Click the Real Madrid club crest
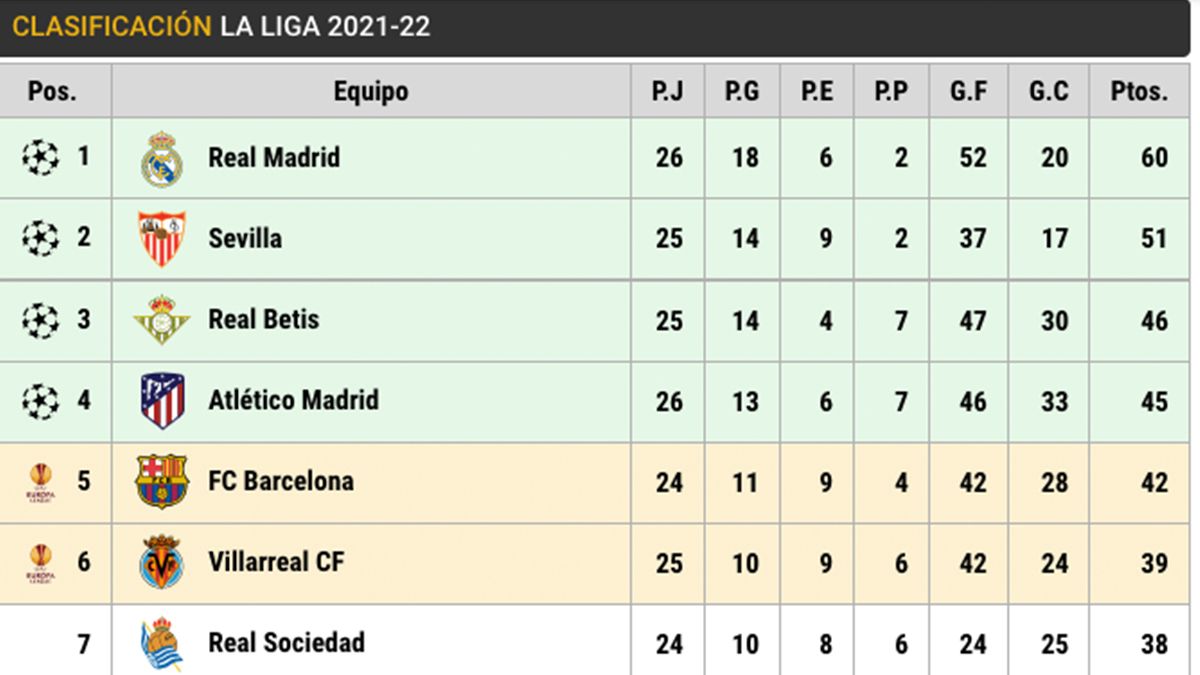The height and width of the screenshot is (675, 1200). (x=162, y=159)
